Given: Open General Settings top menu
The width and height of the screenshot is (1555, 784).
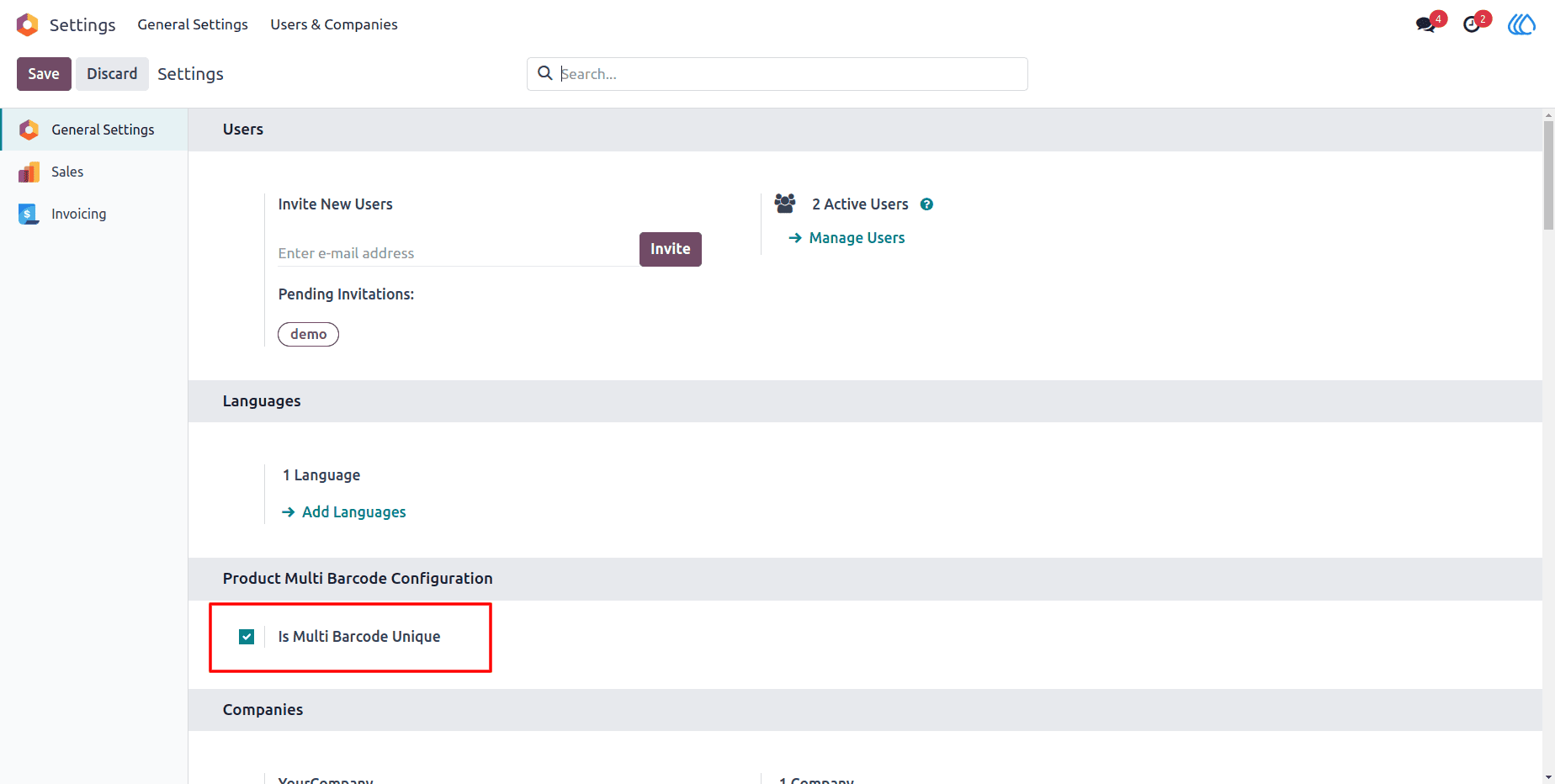Looking at the screenshot, I should [193, 24].
